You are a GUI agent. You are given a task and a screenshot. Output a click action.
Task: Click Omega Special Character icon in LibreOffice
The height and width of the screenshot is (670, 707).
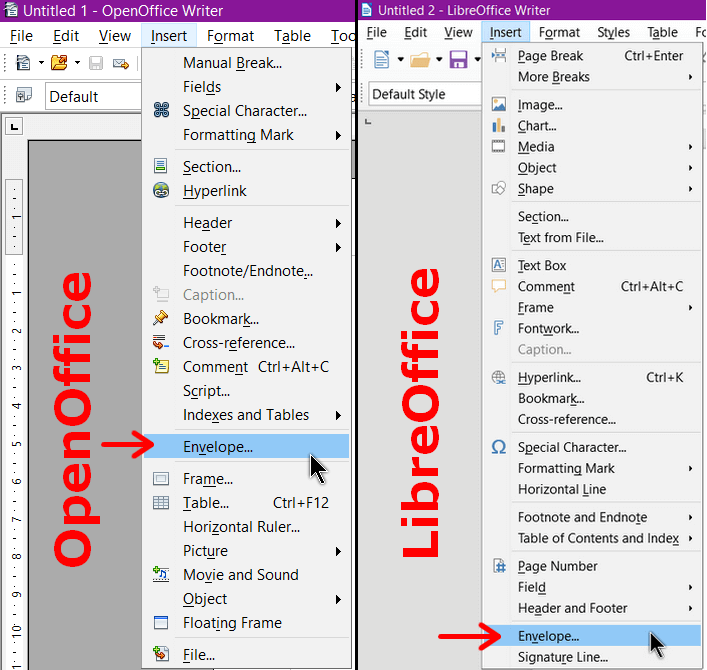[x=499, y=447]
